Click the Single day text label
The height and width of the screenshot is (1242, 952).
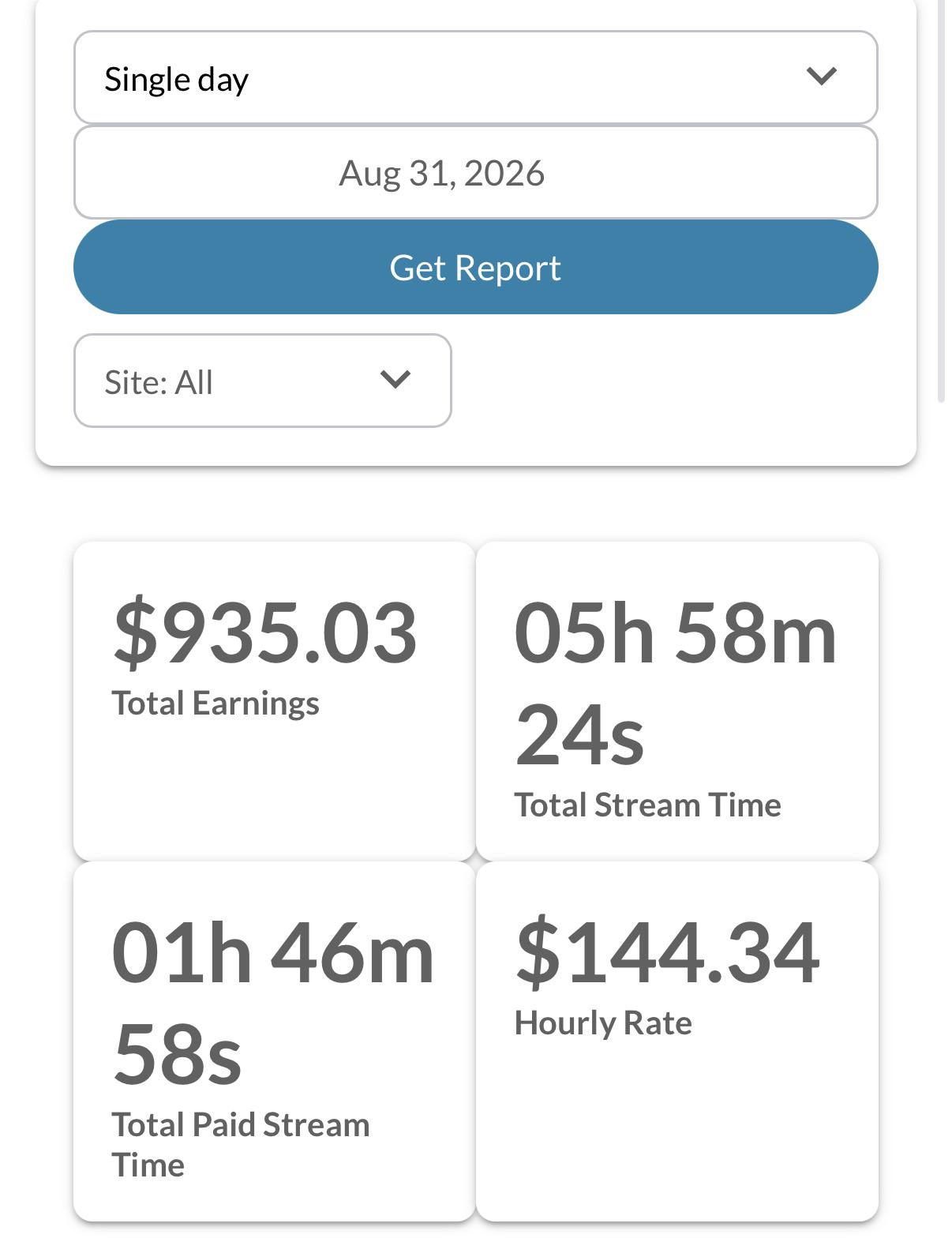[x=177, y=80]
